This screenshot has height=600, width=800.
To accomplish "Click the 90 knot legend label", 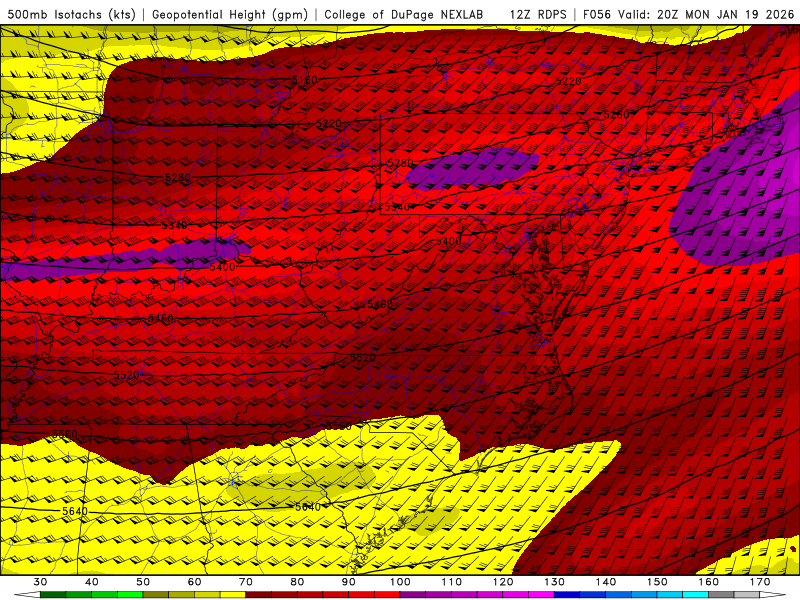I will [x=349, y=582].
